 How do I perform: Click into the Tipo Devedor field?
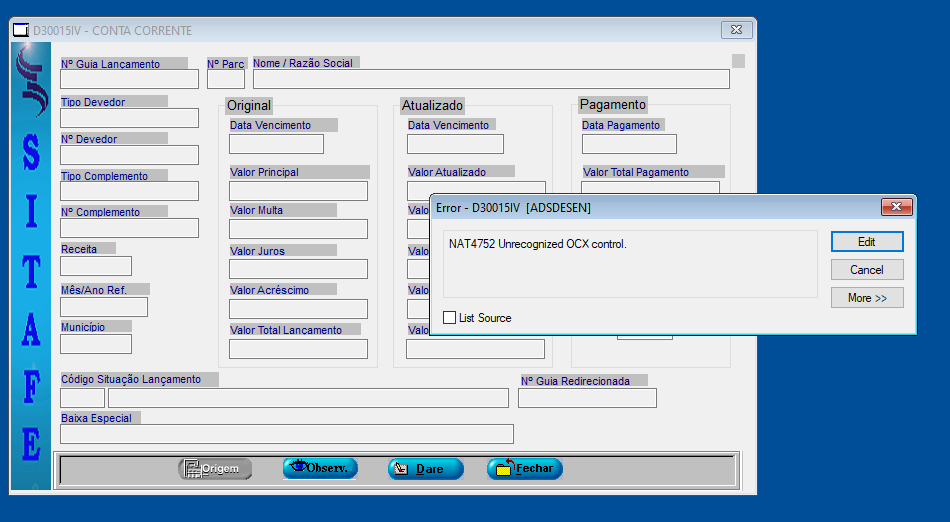pos(130,118)
